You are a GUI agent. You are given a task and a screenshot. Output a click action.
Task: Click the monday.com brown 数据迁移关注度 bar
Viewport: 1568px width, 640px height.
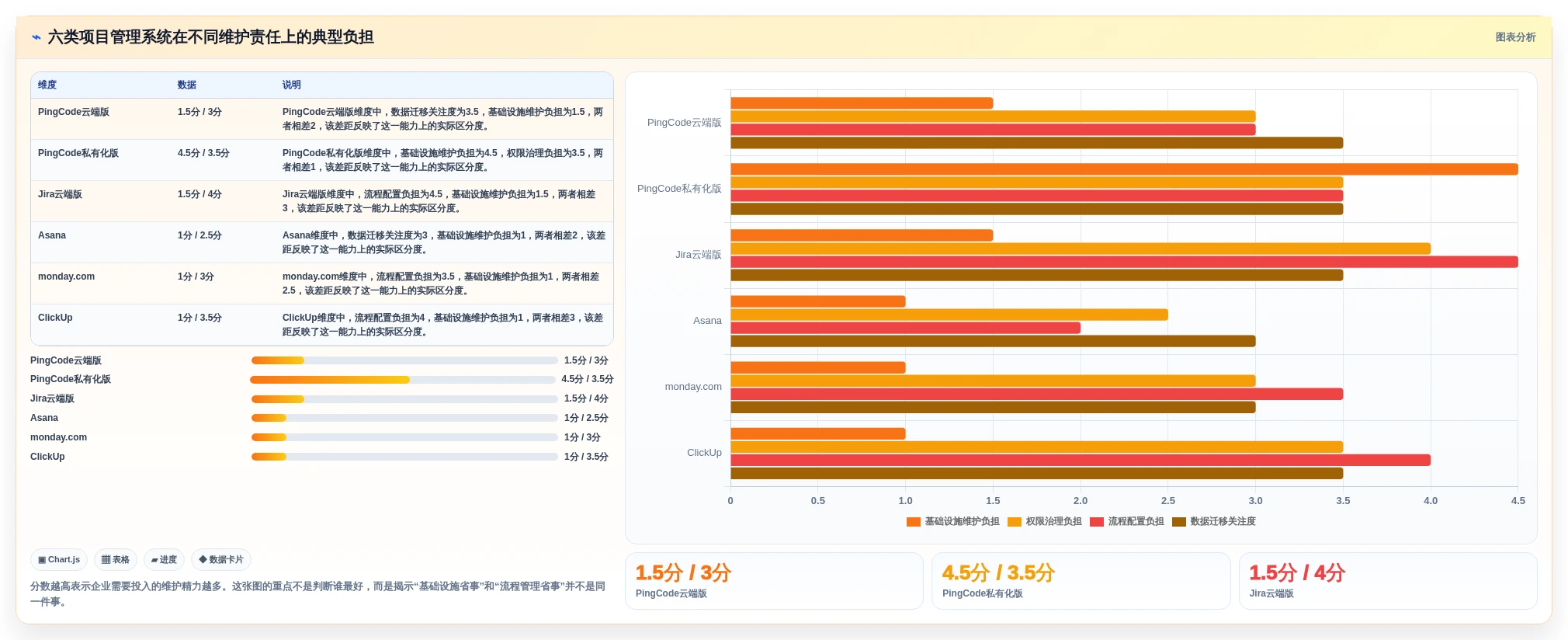993,408
